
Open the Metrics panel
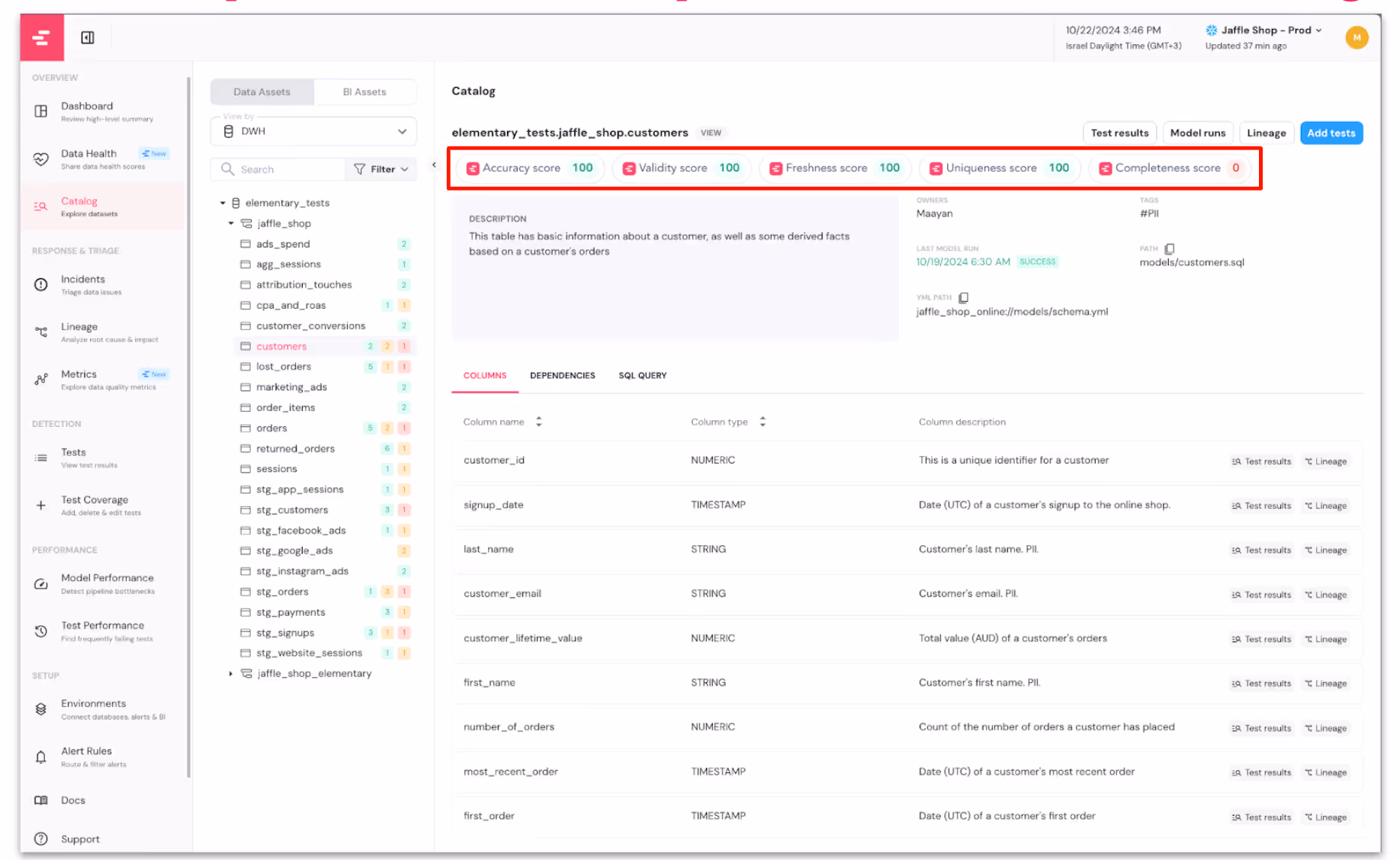pos(42,379)
